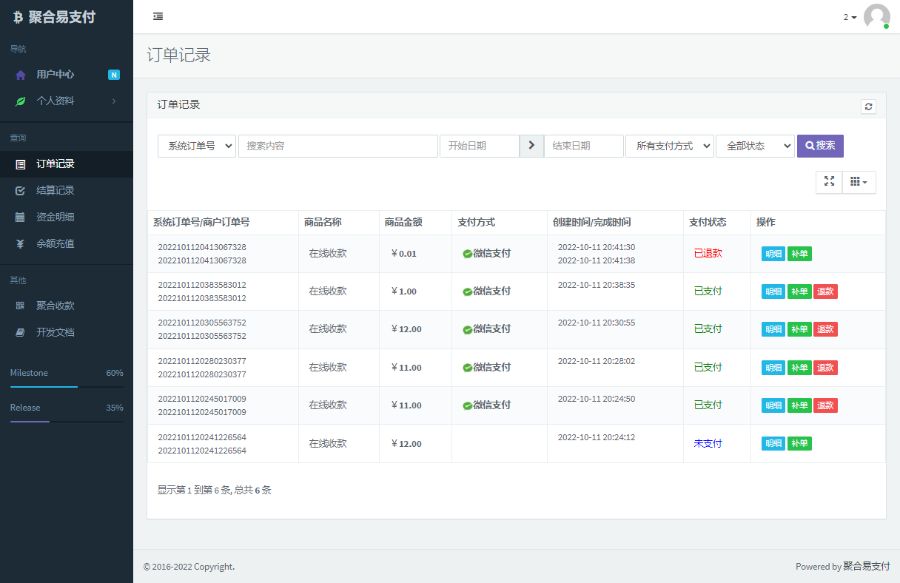Screen dimensions: 900x583
Task: Click the leaf icon next to 个人资料
Action: (x=20, y=101)
